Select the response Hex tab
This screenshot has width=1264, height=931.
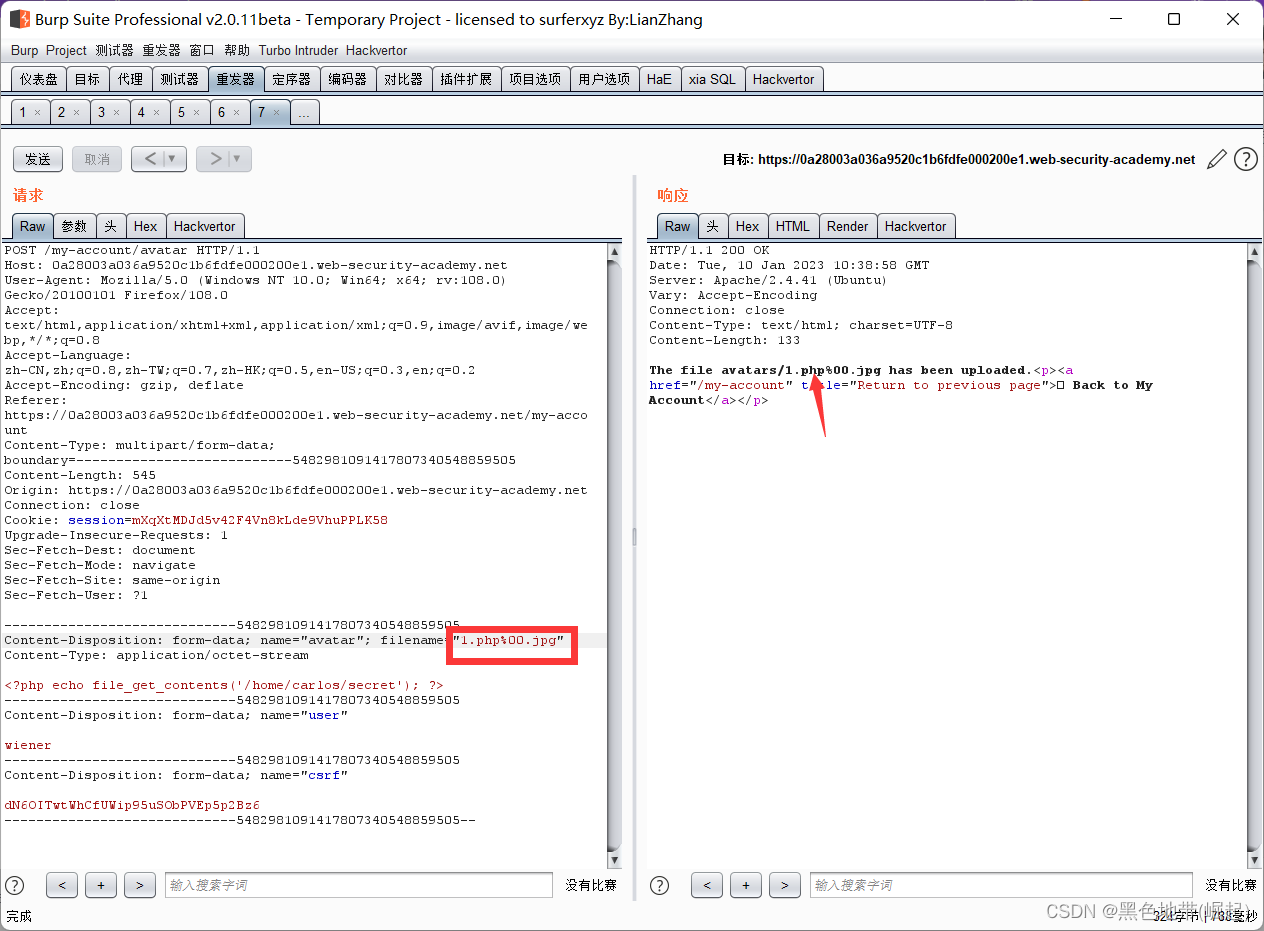pyautogui.click(x=748, y=226)
